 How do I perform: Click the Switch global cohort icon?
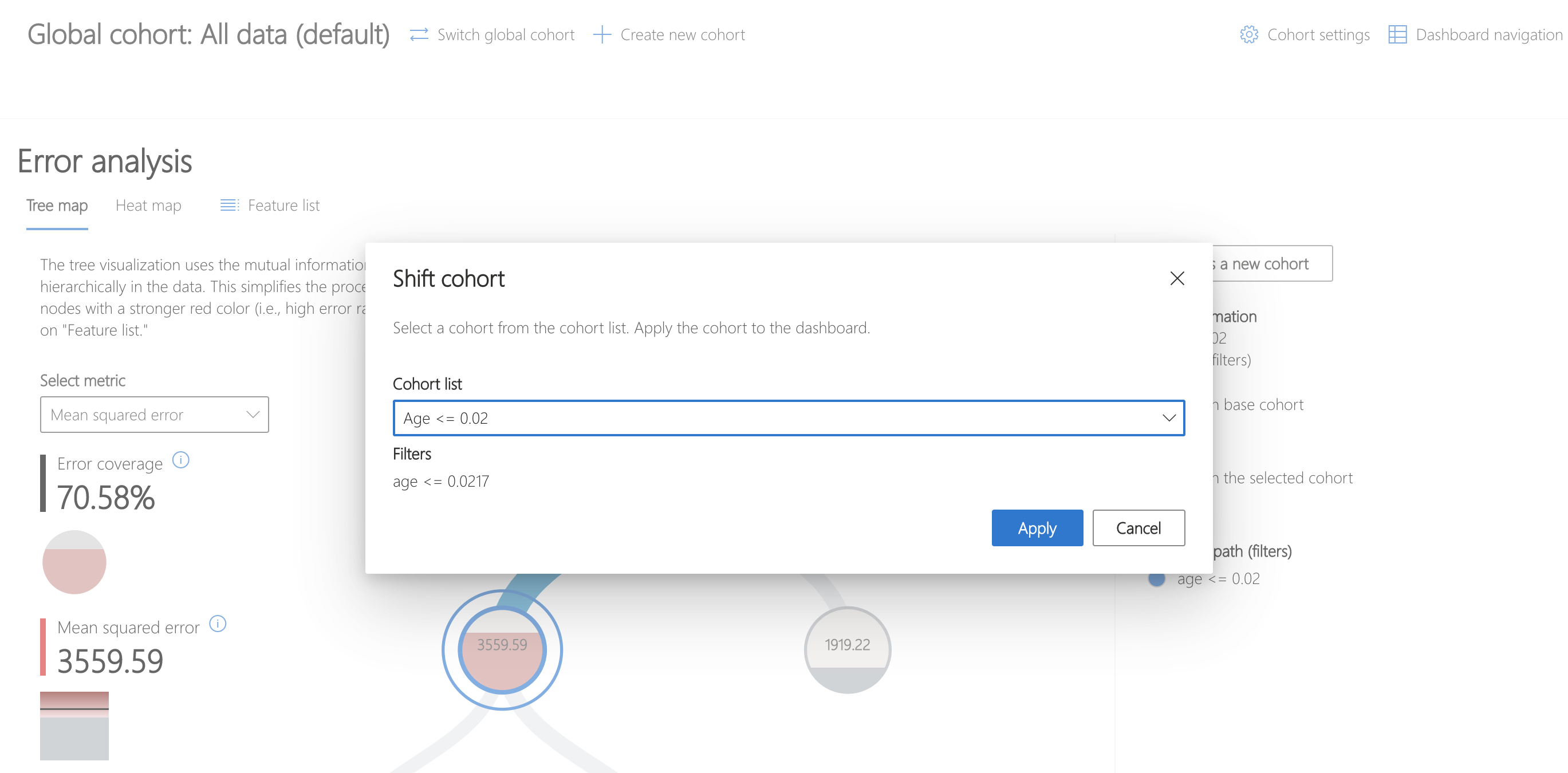(419, 35)
